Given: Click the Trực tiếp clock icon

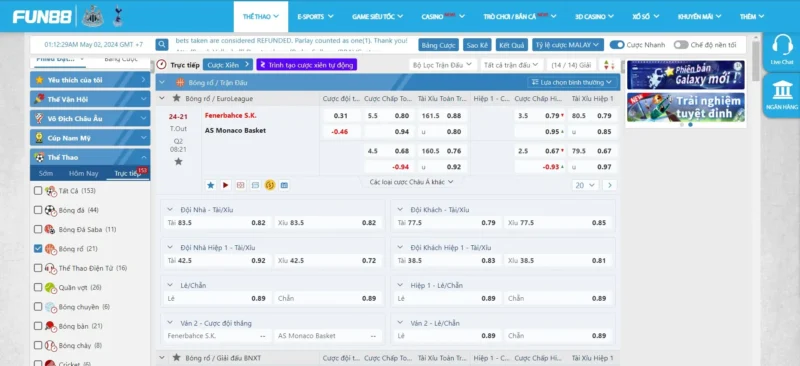Looking at the screenshot, I should 162,65.
